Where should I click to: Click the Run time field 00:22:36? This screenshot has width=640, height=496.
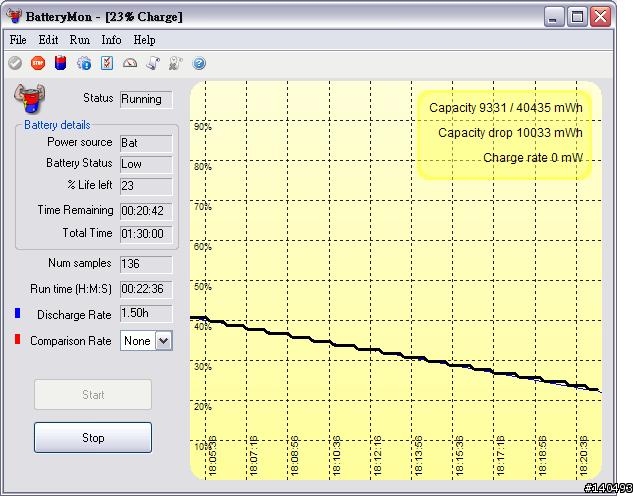point(146,289)
